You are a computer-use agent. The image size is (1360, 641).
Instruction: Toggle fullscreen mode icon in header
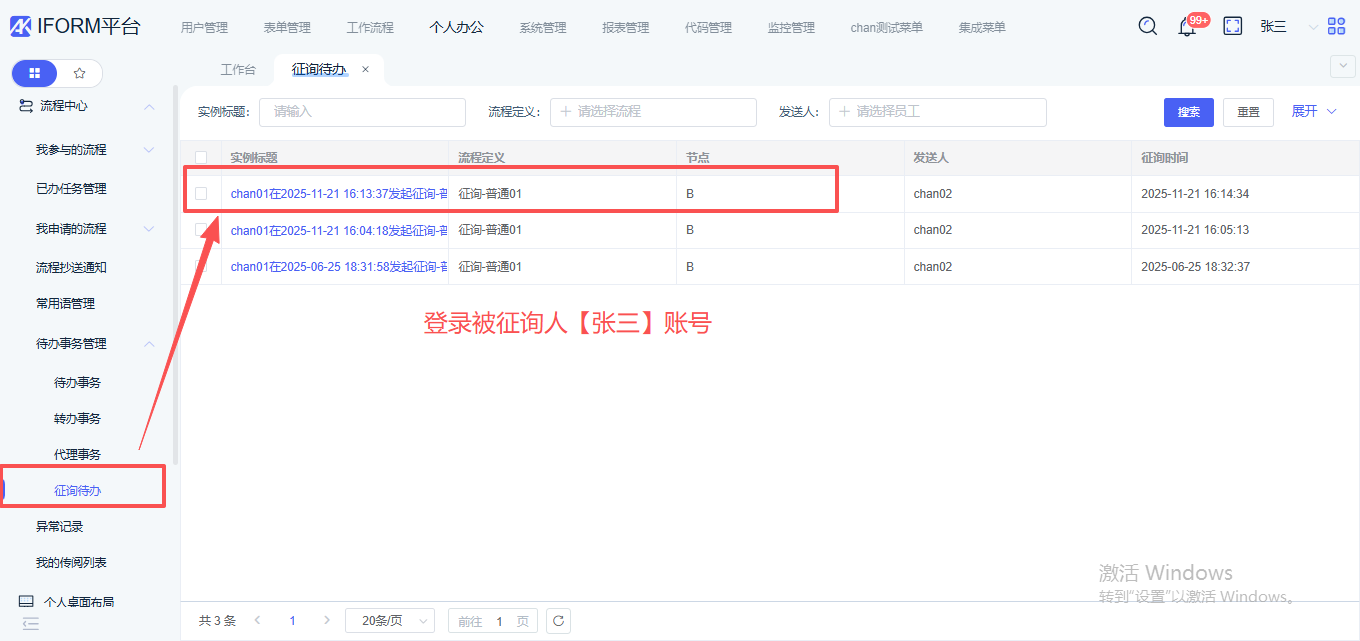coord(1233,26)
